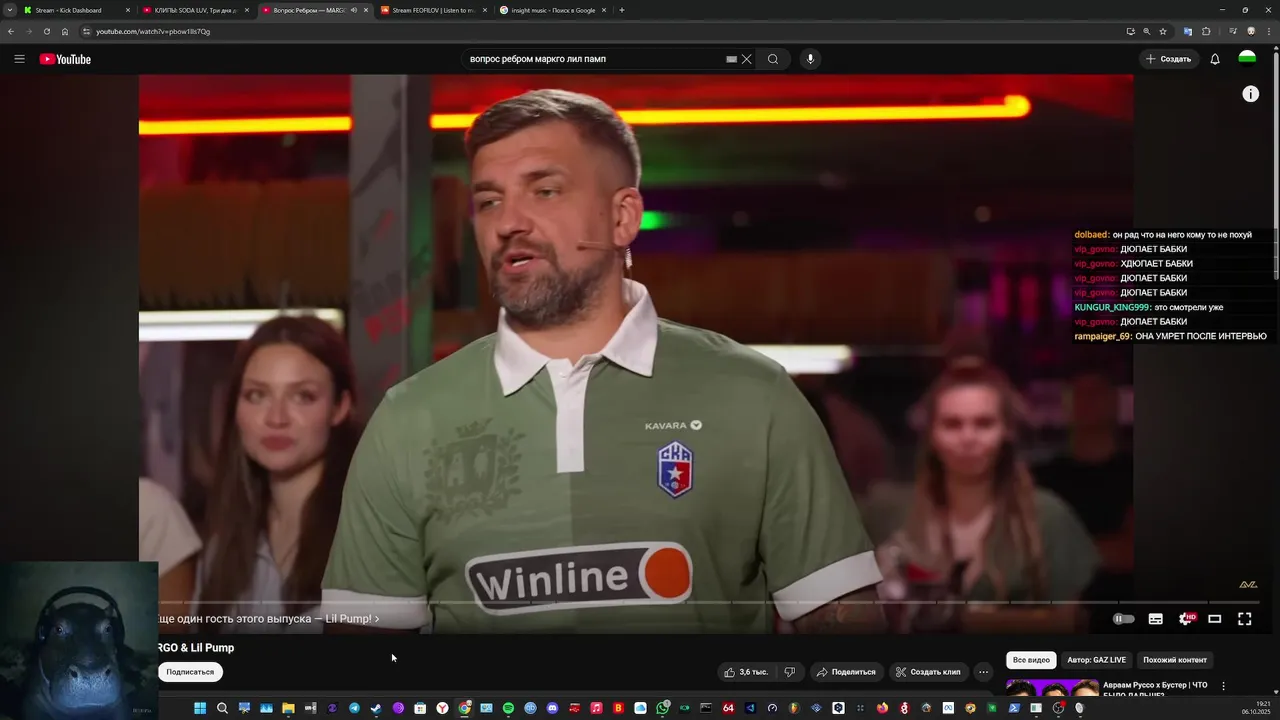The height and width of the screenshot is (720, 1280).
Task: Click the Поделиться share button
Action: tap(846, 672)
